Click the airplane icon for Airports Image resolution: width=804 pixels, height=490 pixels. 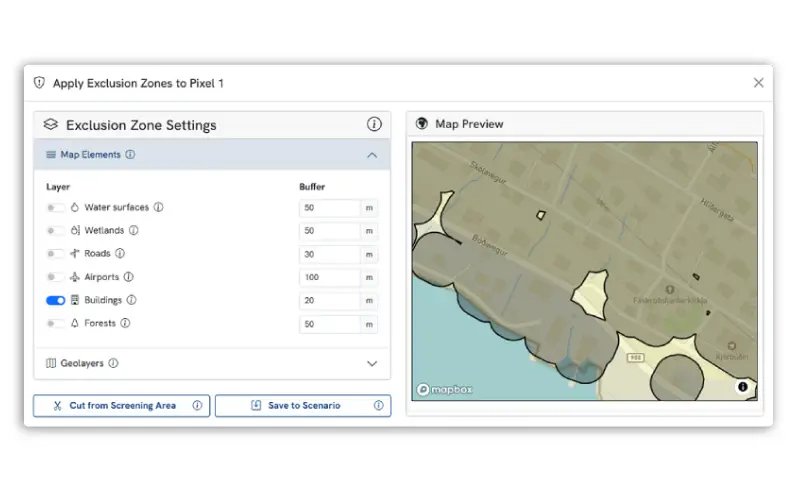(75, 277)
